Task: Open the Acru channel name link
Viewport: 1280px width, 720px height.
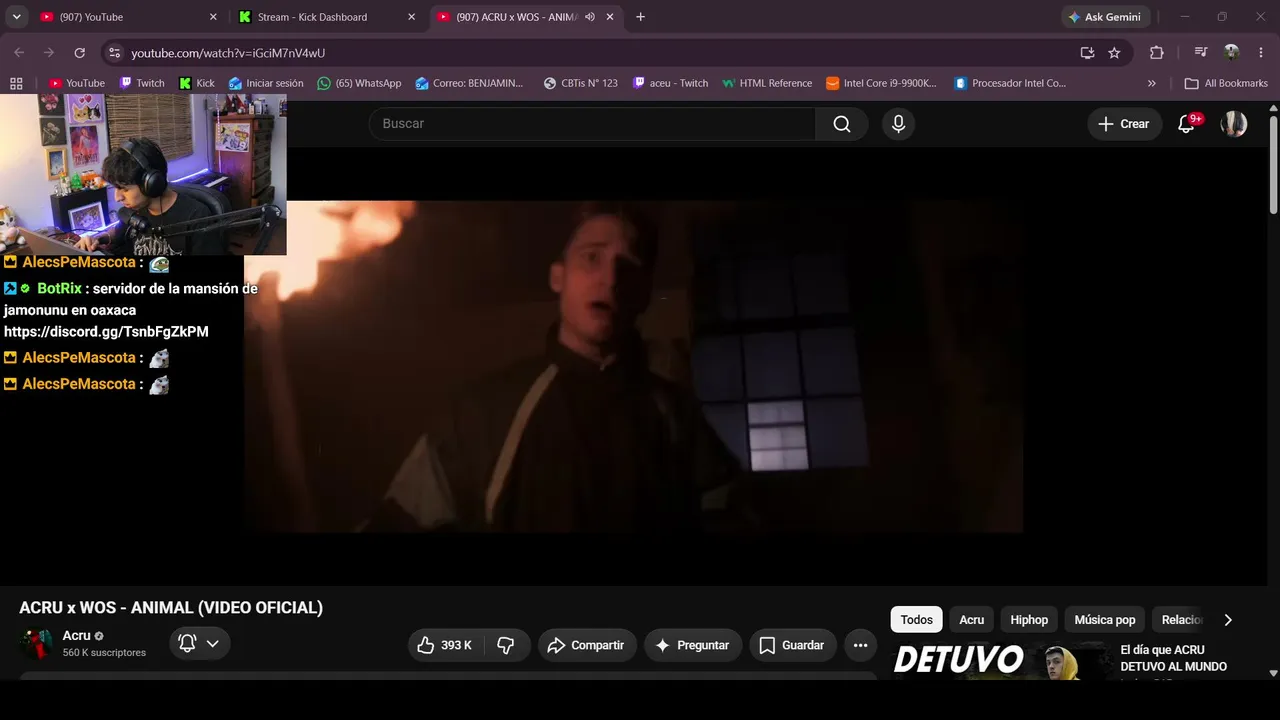Action: pos(76,636)
